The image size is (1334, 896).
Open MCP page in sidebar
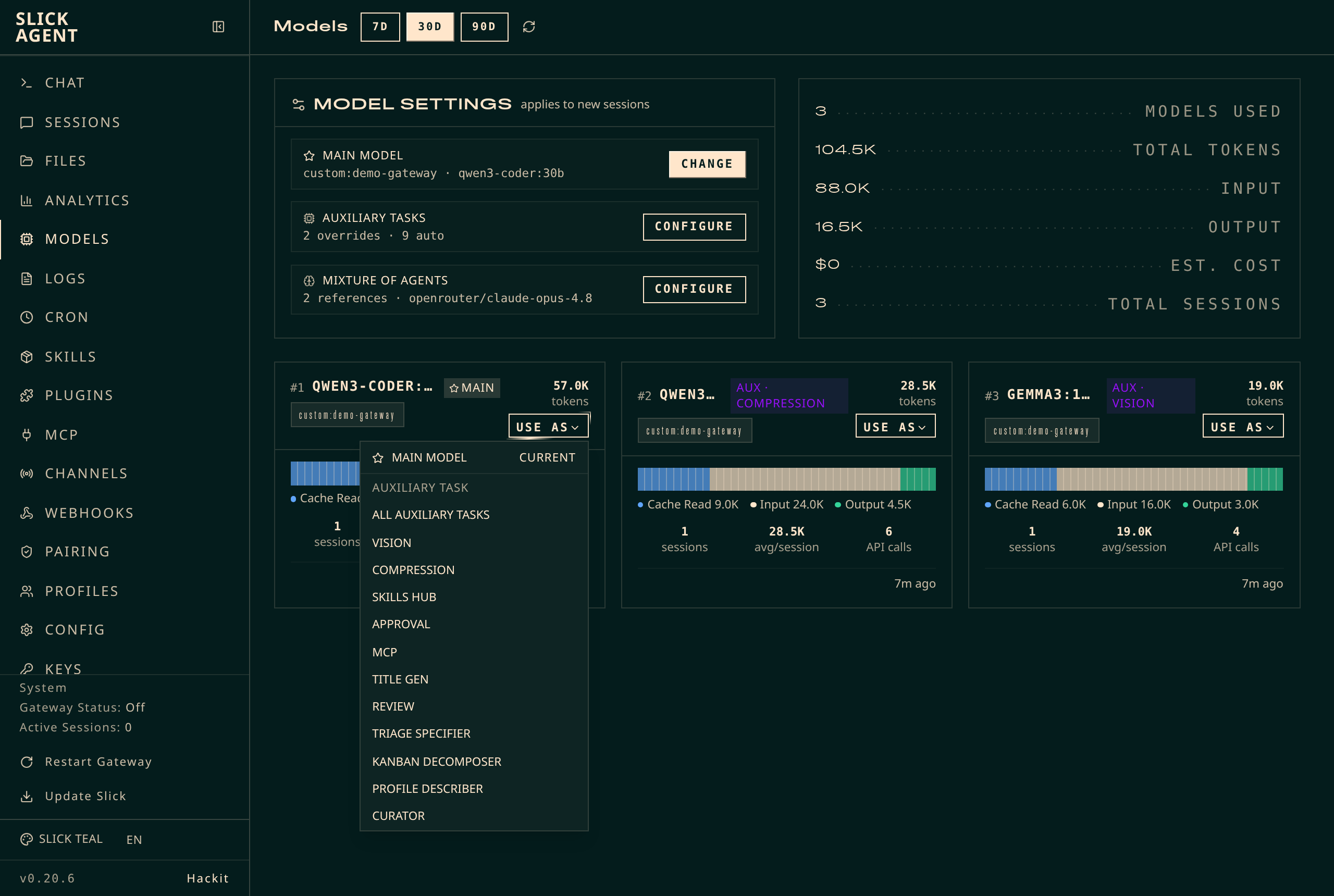[124, 435]
